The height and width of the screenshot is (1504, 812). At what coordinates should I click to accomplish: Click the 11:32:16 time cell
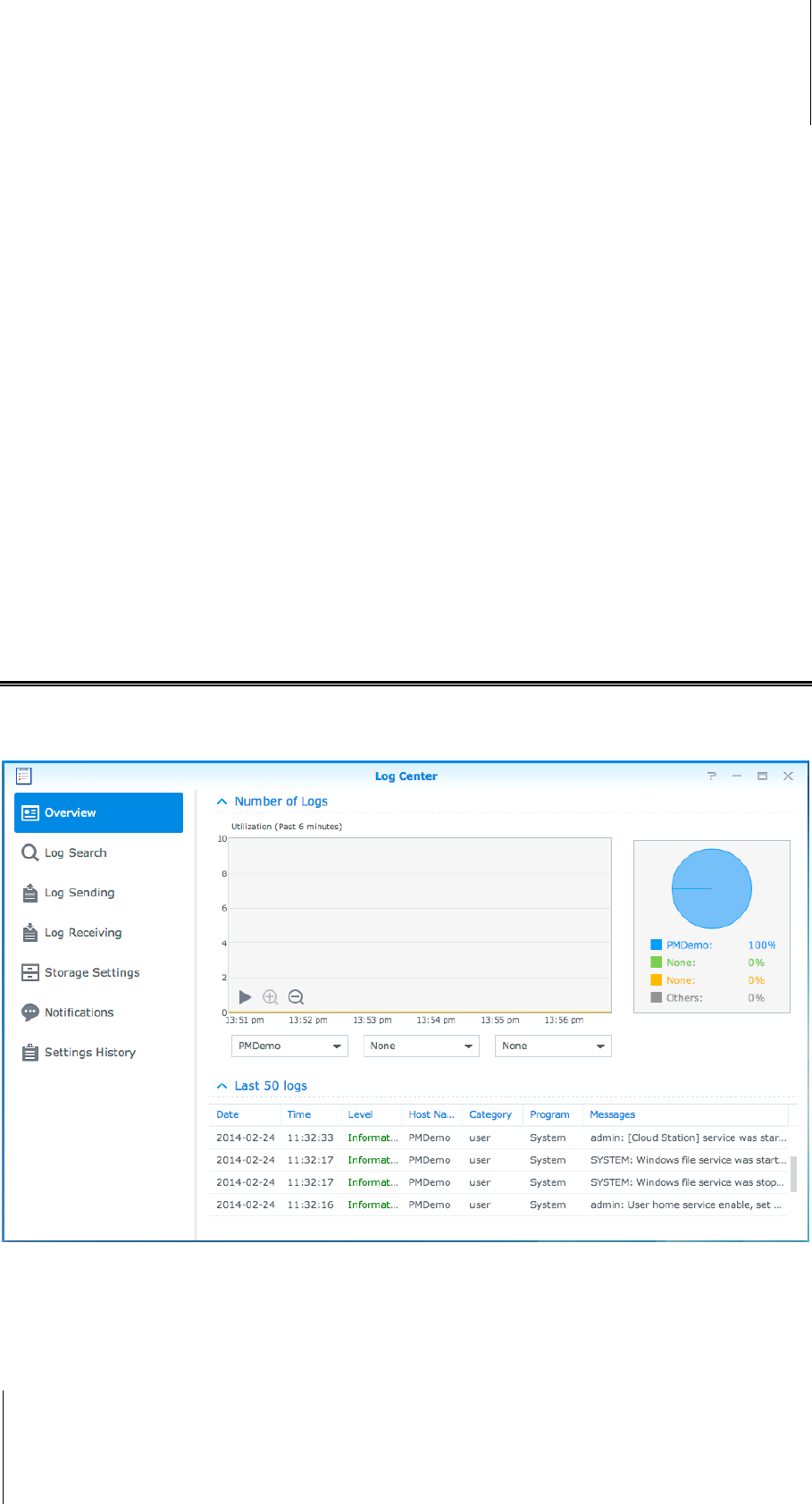[x=310, y=1205]
